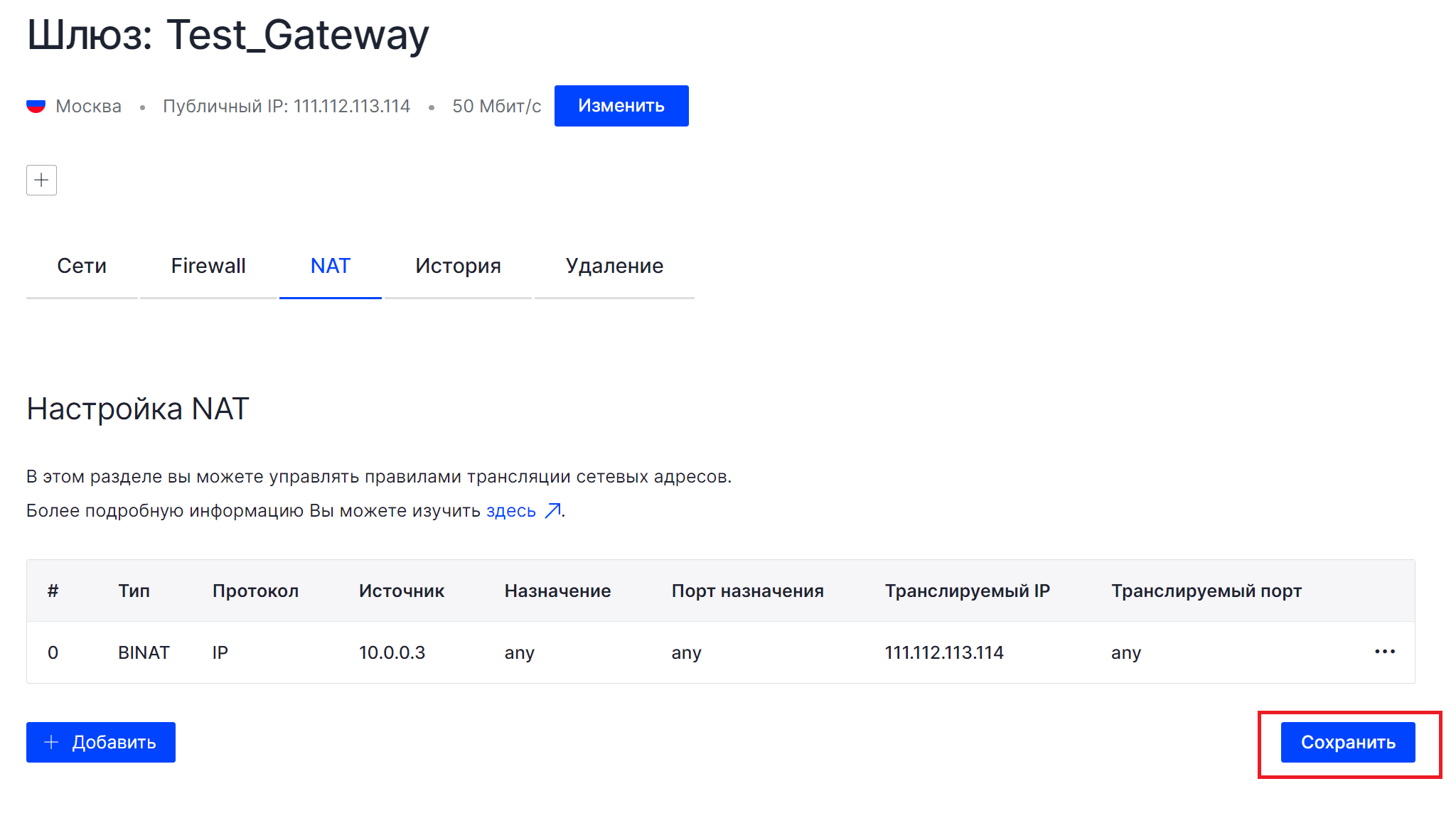Click translated IP 111.112.113.114 in table
The height and width of the screenshot is (823, 1456).
click(x=943, y=652)
